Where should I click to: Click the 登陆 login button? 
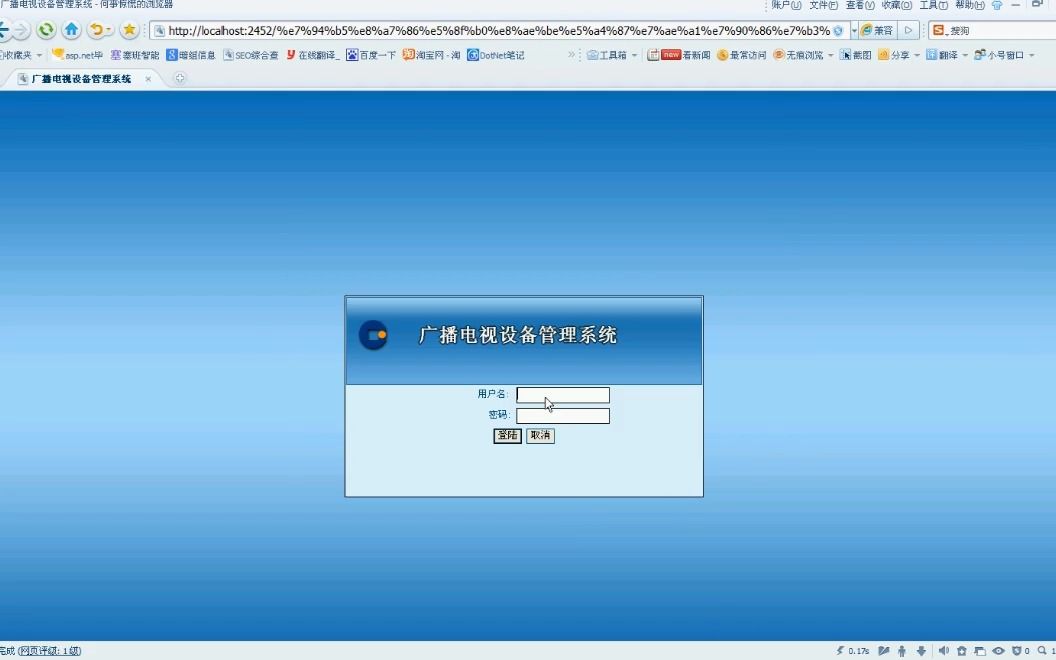point(506,435)
